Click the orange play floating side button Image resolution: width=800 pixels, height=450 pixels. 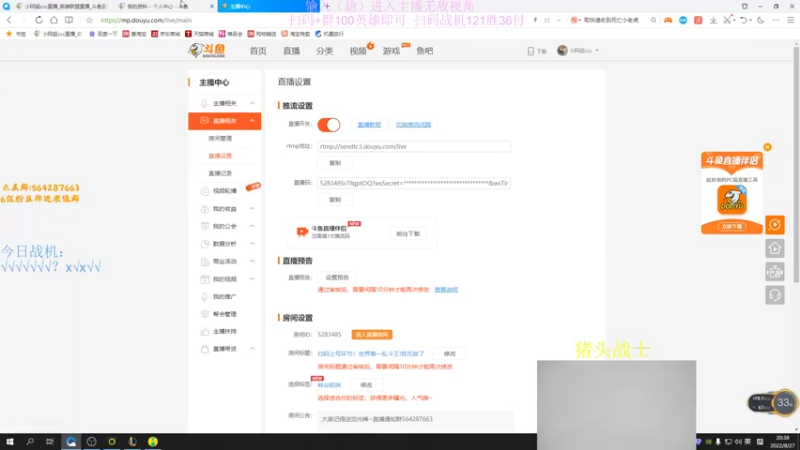pyautogui.click(x=774, y=224)
